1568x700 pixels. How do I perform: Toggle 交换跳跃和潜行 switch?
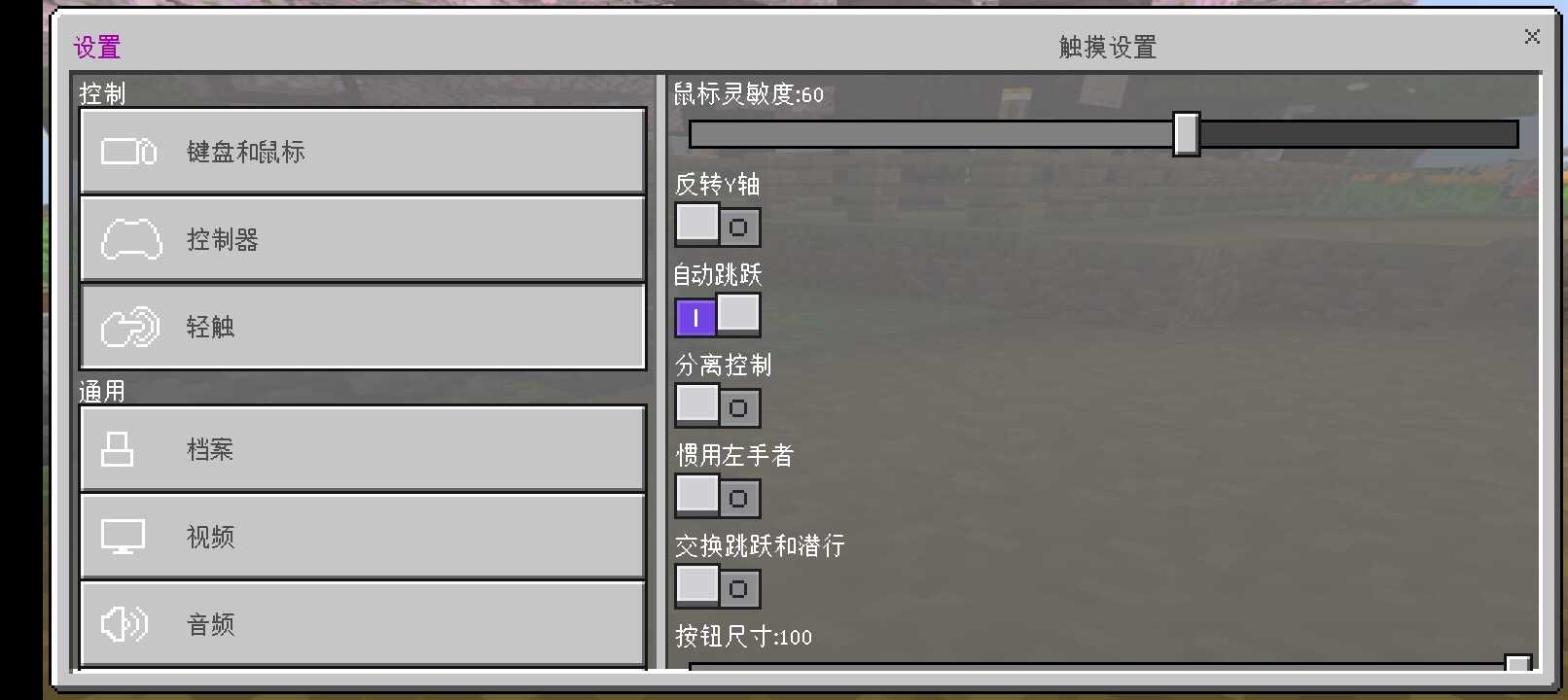coord(718,586)
